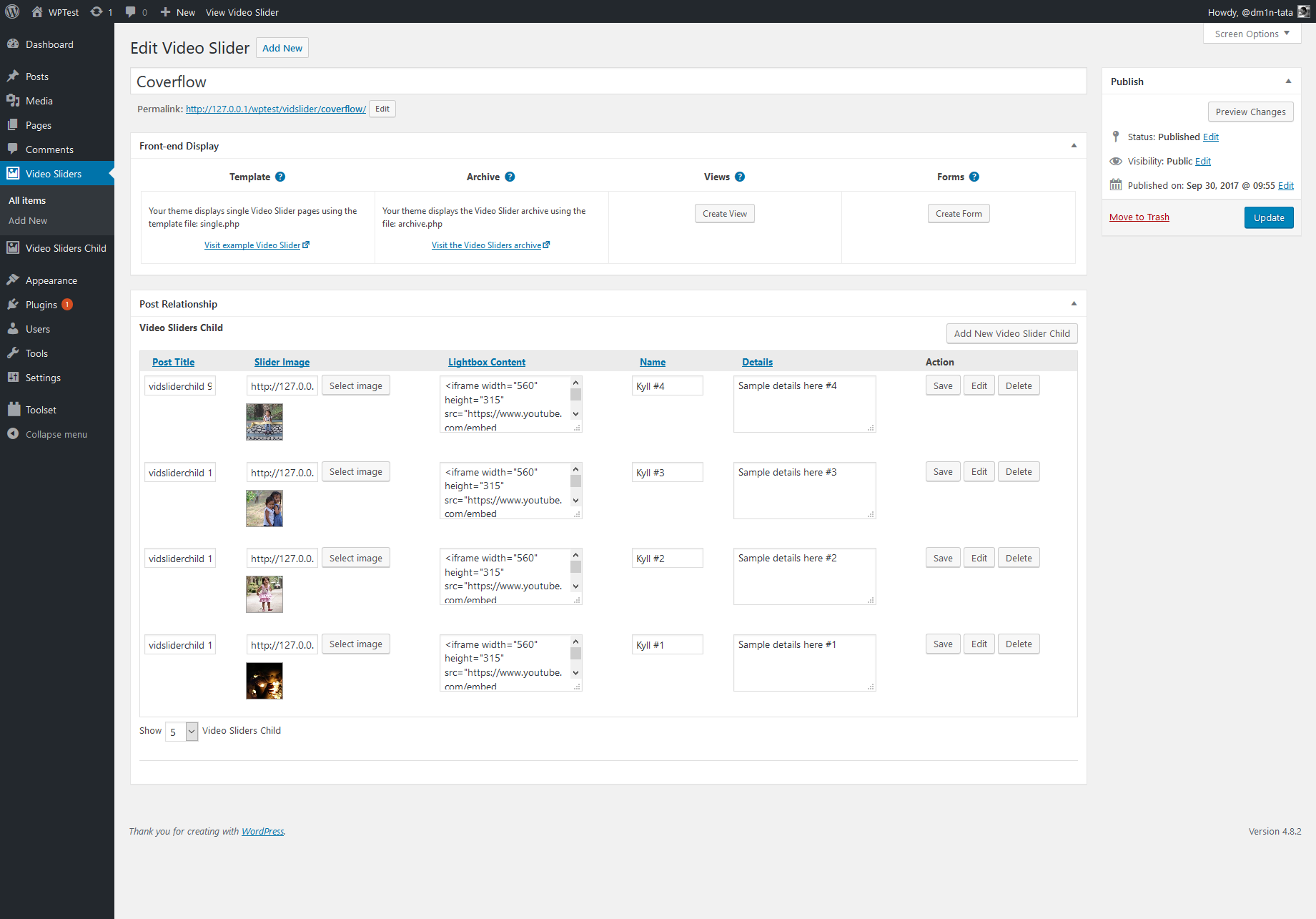Sort by Post Title column
This screenshot has width=1316, height=919.
(173, 362)
